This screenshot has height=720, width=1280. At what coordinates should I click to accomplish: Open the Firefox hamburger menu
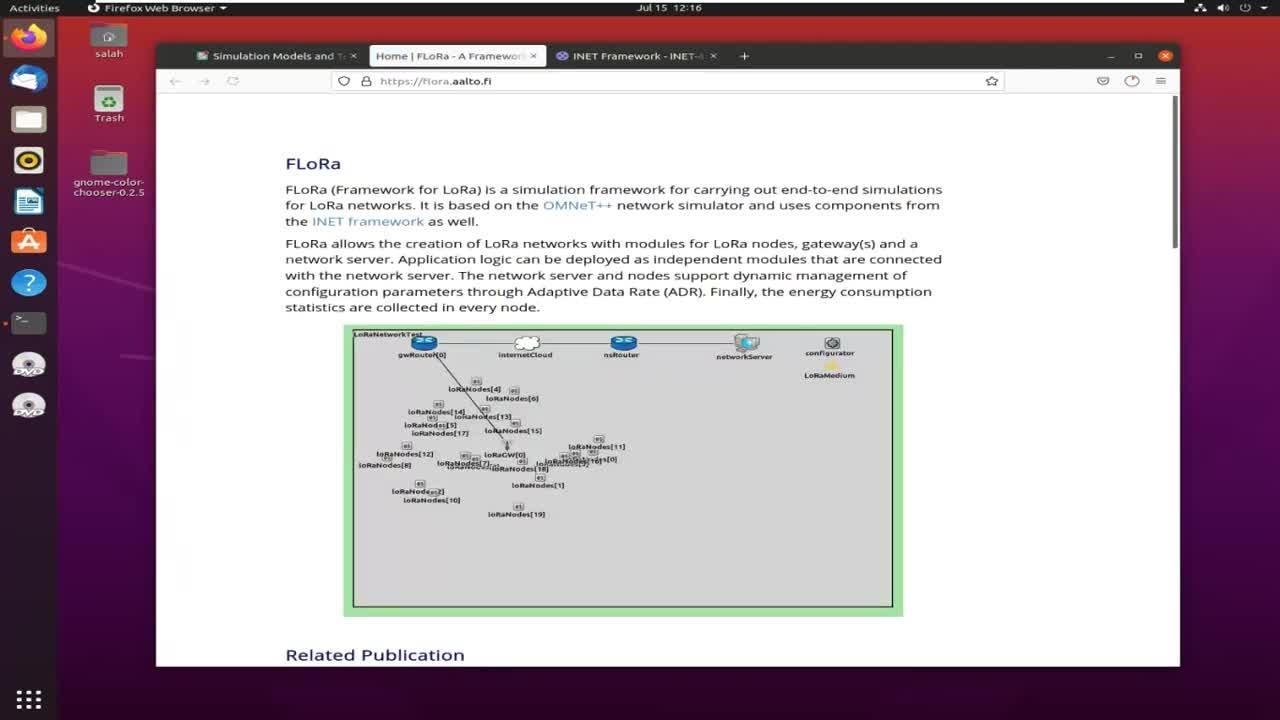(1160, 81)
